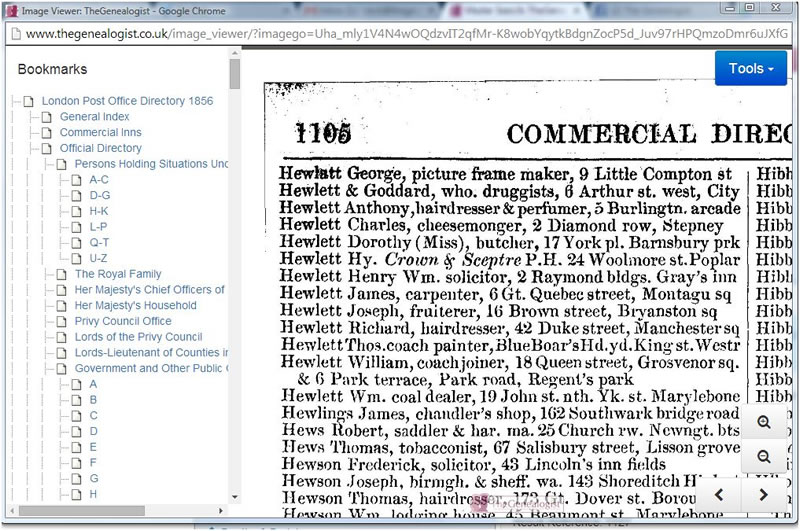Open the Commercial Inns bookmark

[101, 133]
